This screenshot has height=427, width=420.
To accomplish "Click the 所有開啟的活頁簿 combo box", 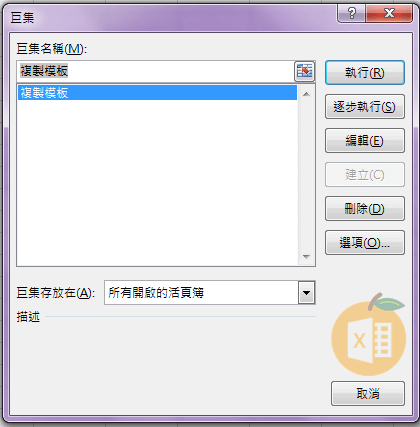I will [x=210, y=293].
